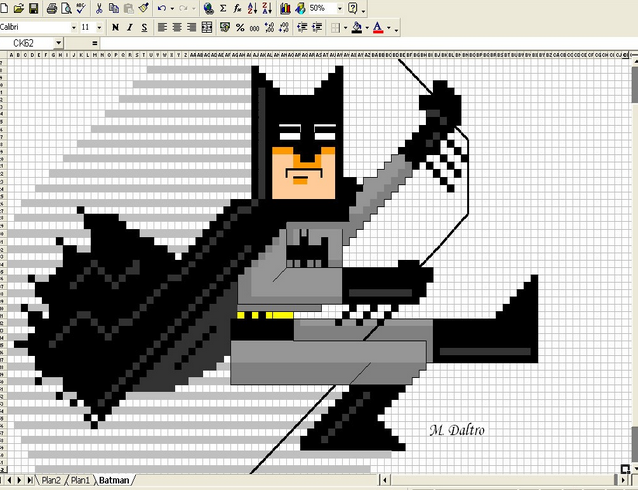Undo the last action
638x490 pixels.
point(162,8)
